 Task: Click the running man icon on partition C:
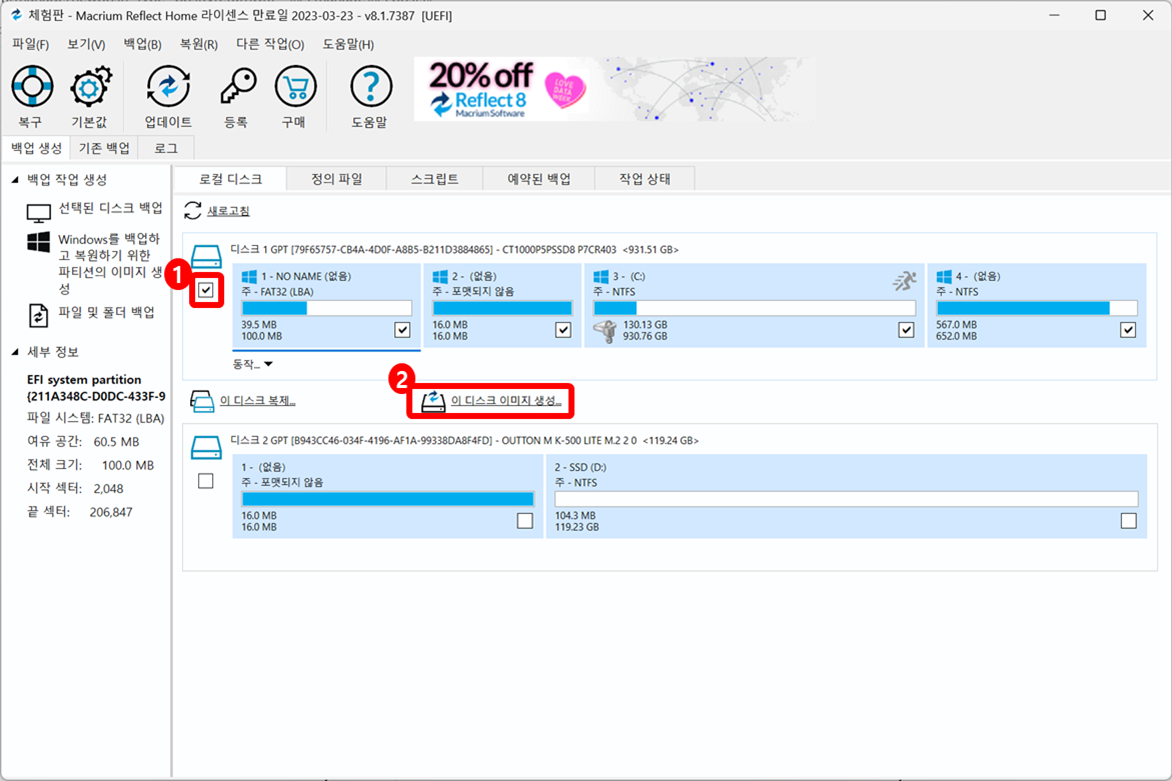[x=904, y=281]
